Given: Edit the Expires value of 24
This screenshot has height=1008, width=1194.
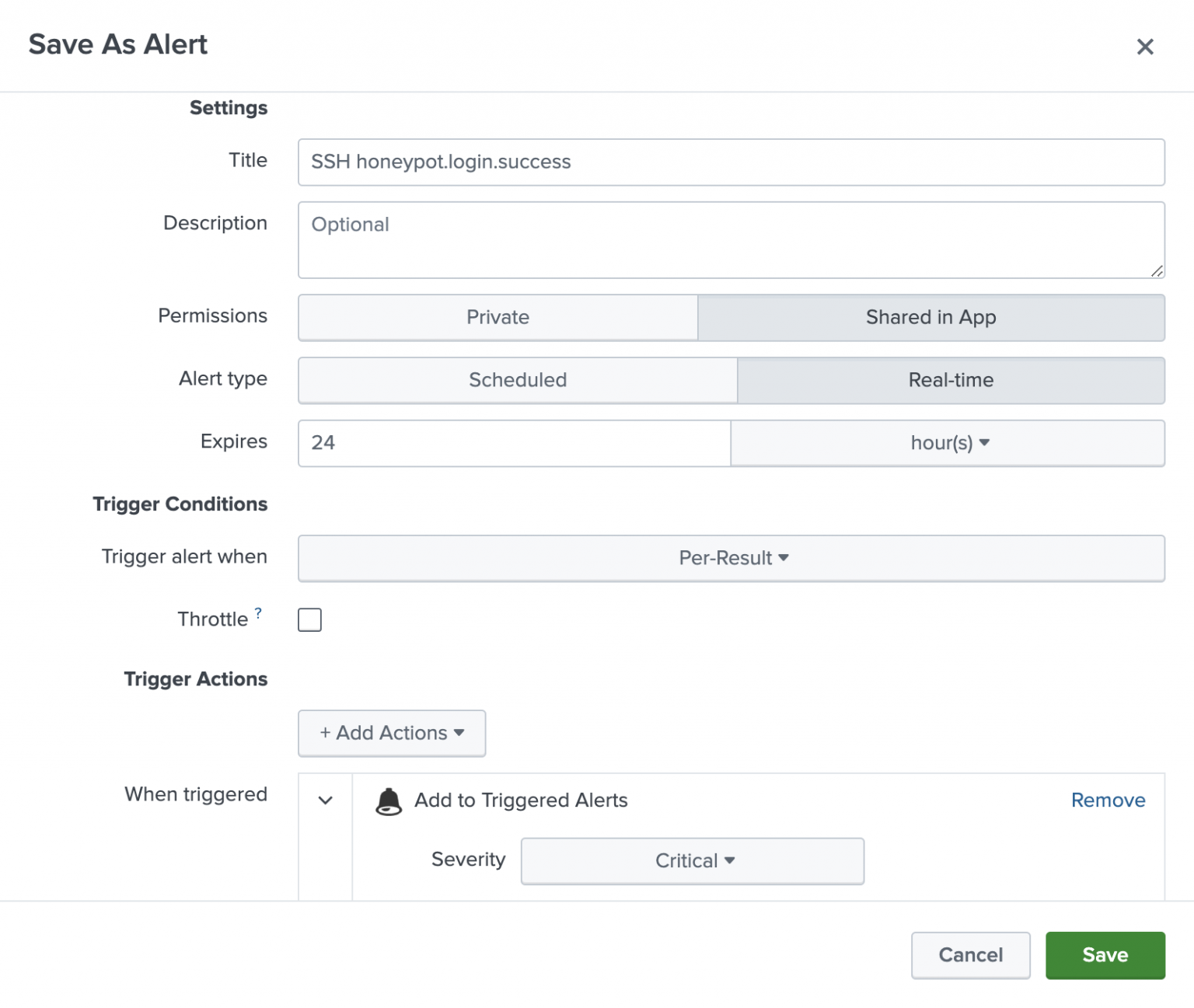Looking at the screenshot, I should (513, 443).
